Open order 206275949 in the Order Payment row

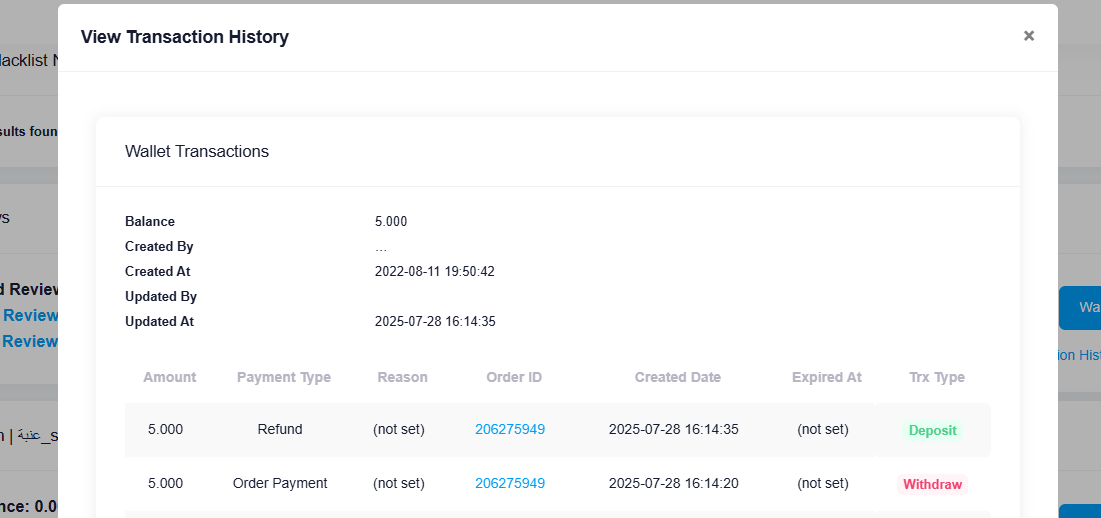tap(510, 483)
